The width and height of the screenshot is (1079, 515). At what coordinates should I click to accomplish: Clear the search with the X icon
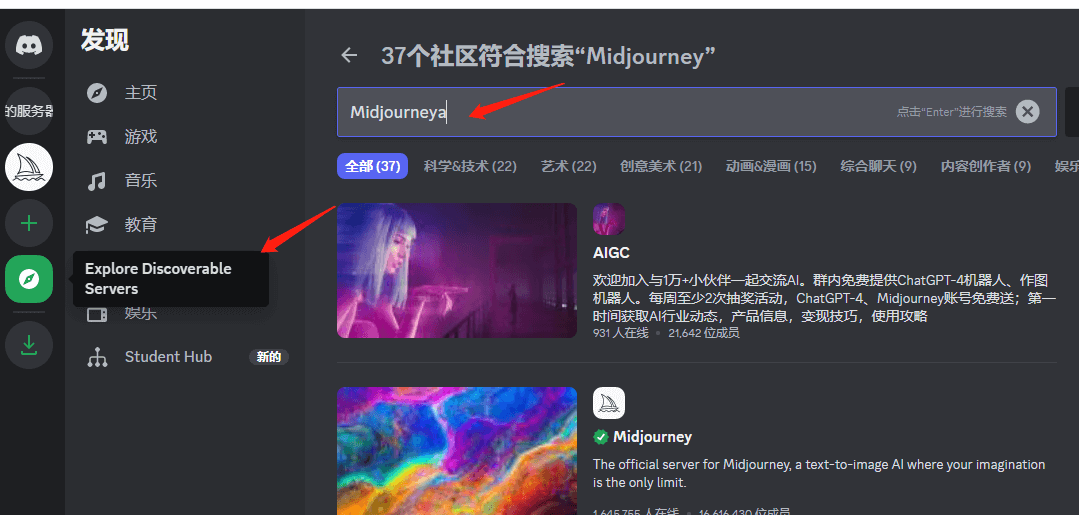pyautogui.click(x=1027, y=111)
